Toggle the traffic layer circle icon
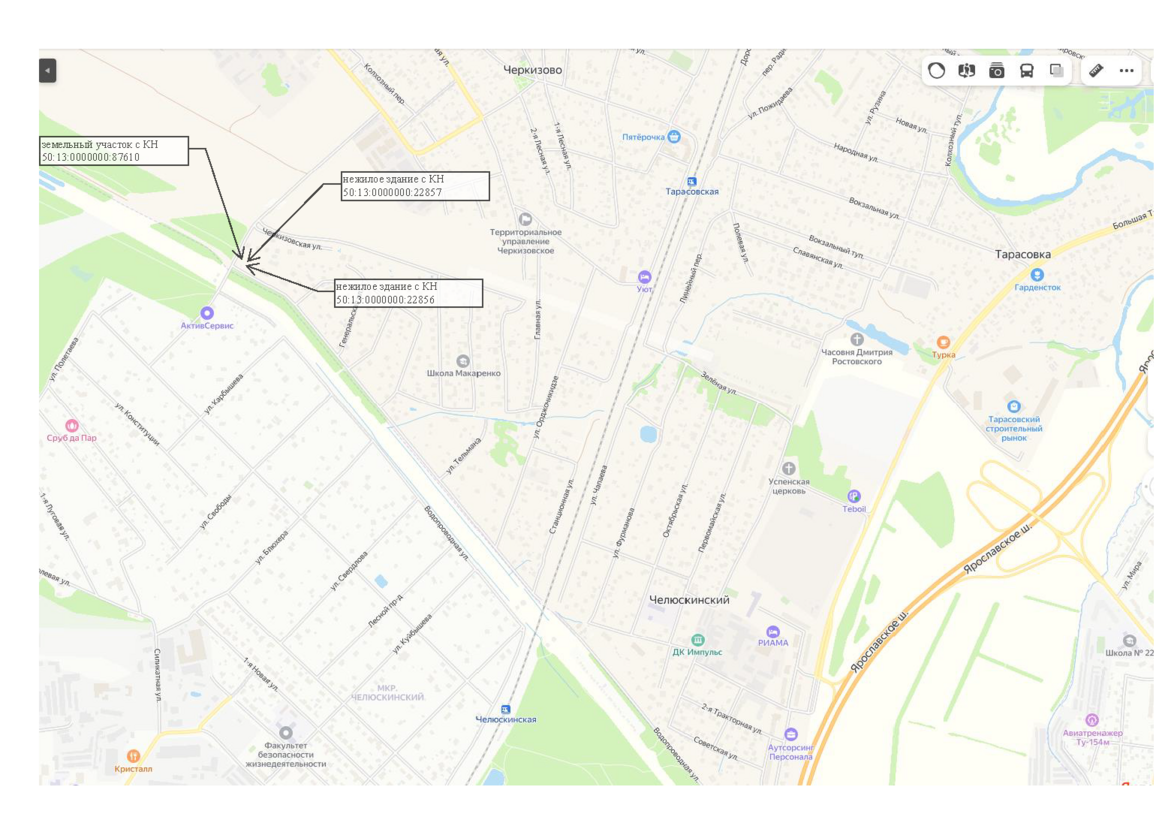Viewport: 1168px width, 820px height. pyautogui.click(x=936, y=70)
